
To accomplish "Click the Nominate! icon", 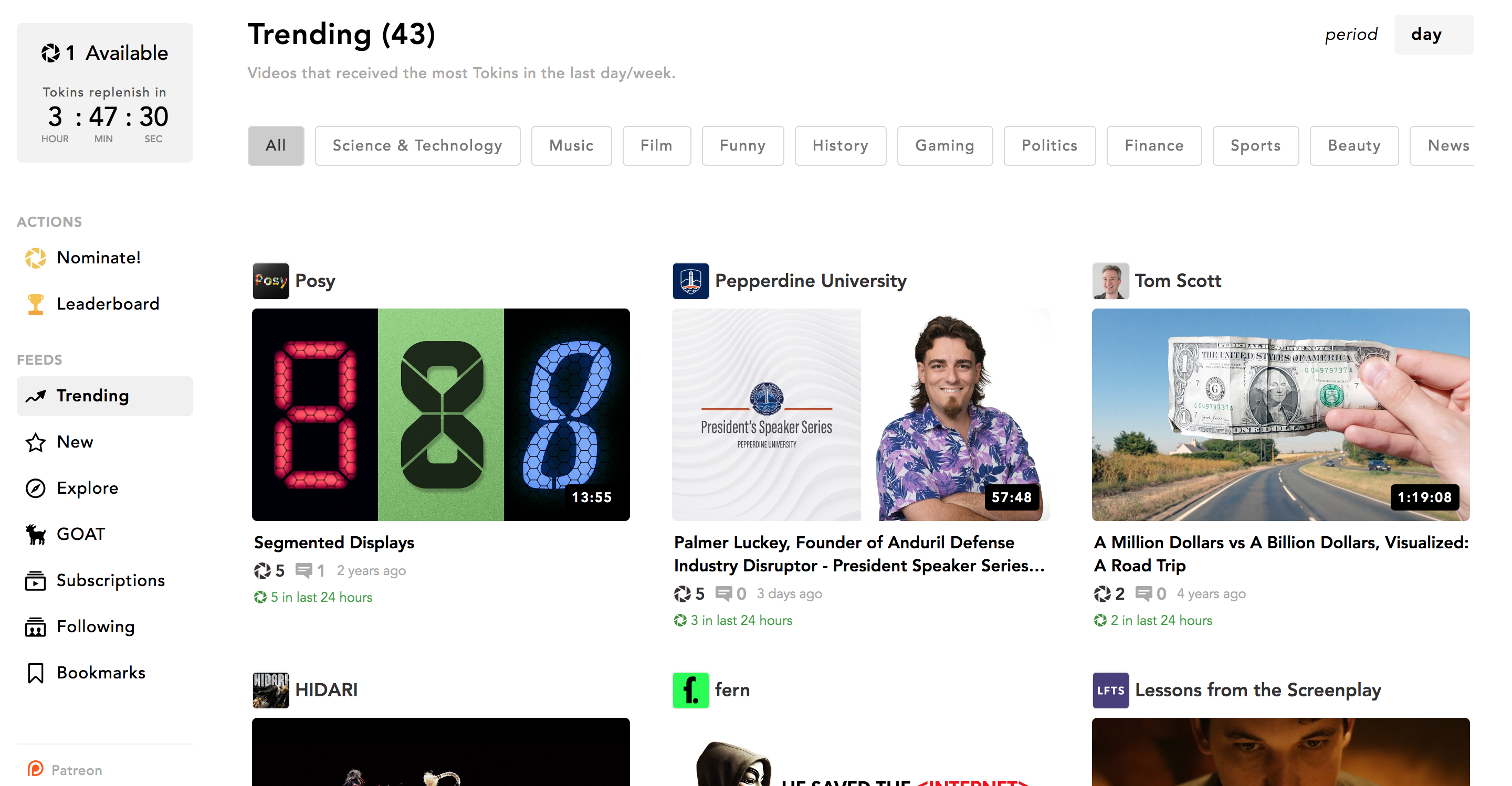I will 36,258.
